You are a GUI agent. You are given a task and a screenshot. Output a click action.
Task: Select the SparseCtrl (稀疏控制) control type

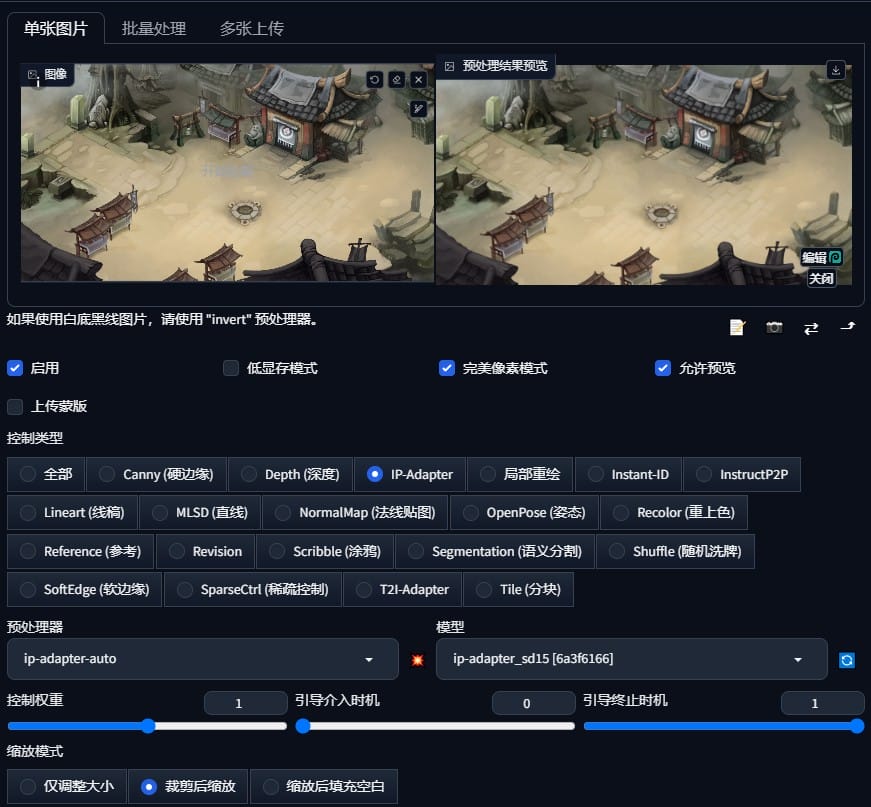click(253, 590)
